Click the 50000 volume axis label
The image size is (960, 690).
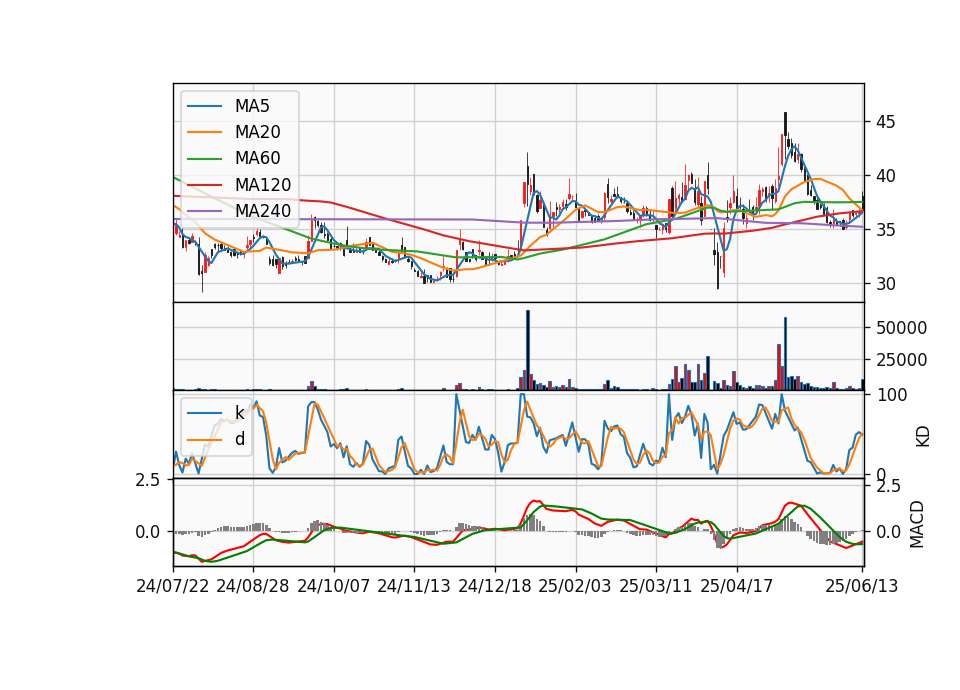pos(901,328)
